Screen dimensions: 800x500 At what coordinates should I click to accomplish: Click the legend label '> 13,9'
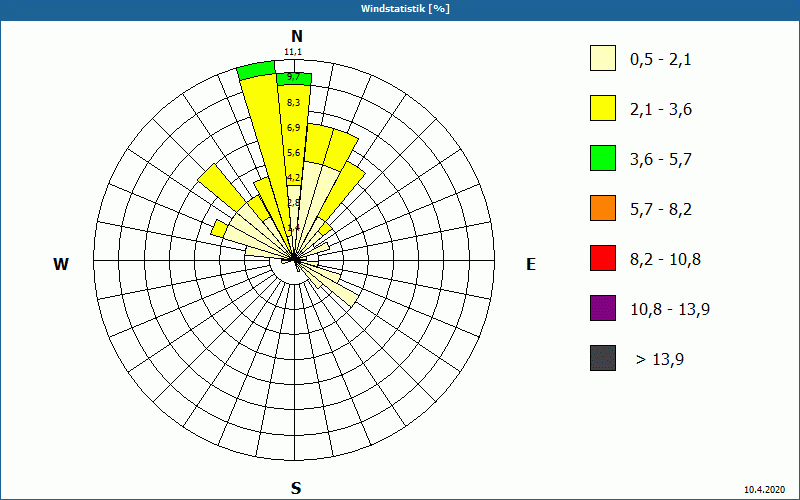click(660, 360)
